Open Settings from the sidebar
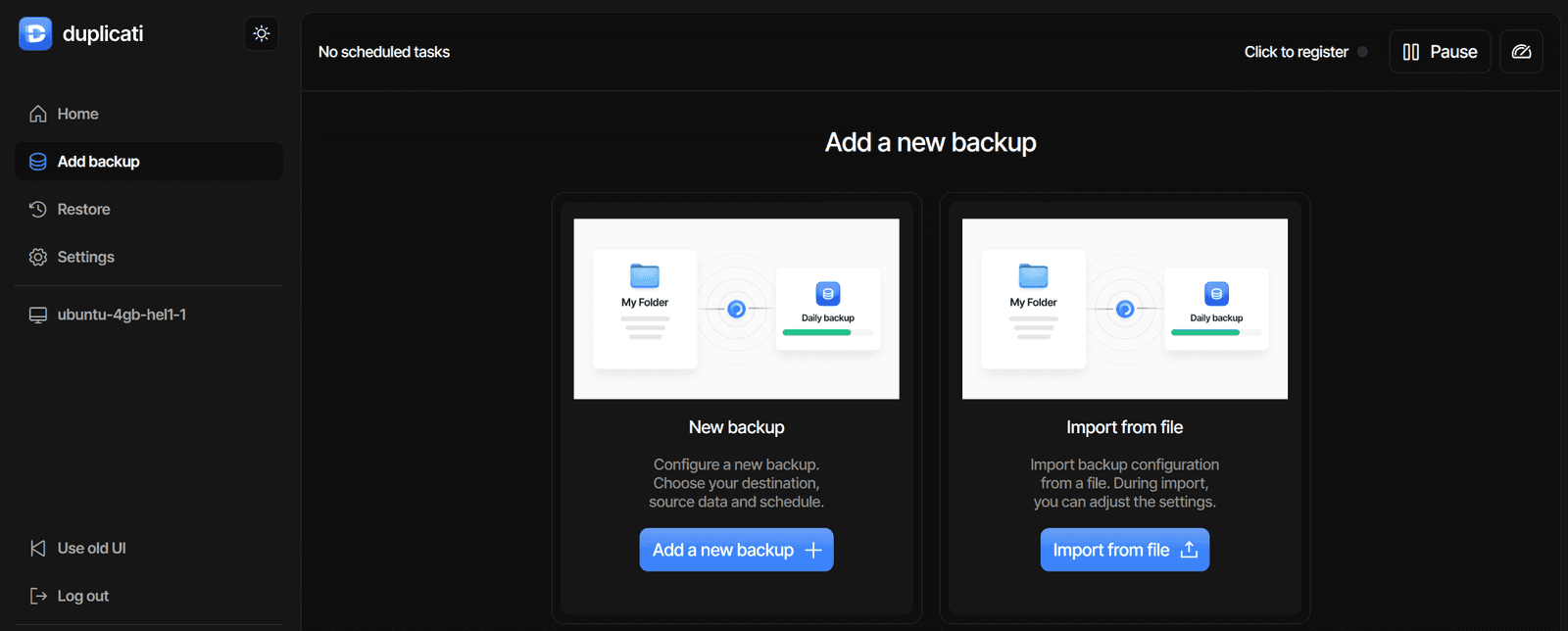This screenshot has width=1568, height=631. point(149,257)
